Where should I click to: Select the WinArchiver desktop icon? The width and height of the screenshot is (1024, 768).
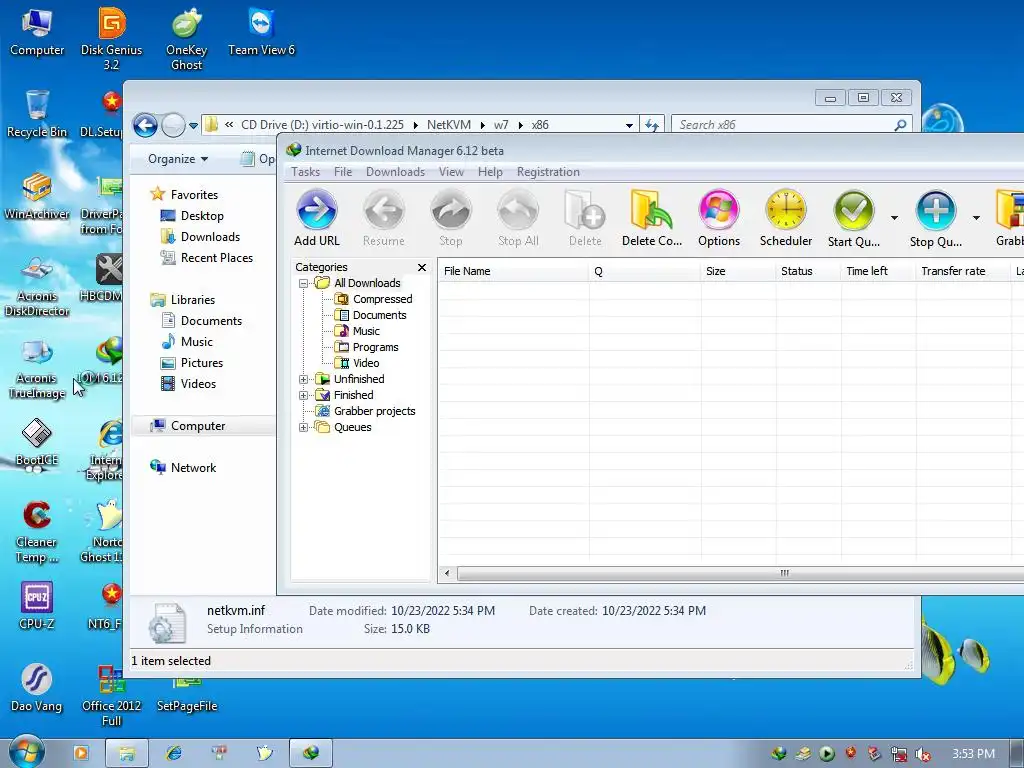[x=37, y=195]
